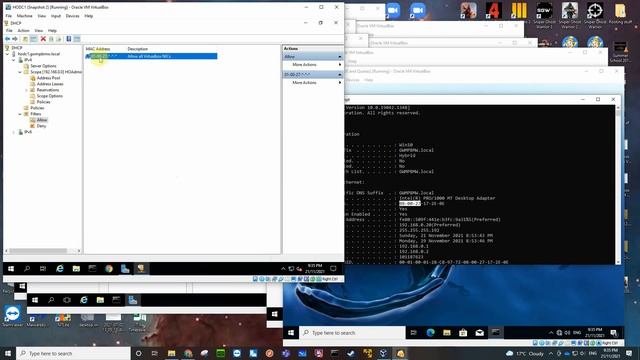Open DHCP console Help menu
Screen dimensions: 640x360
pyautogui.click(x=52, y=31)
